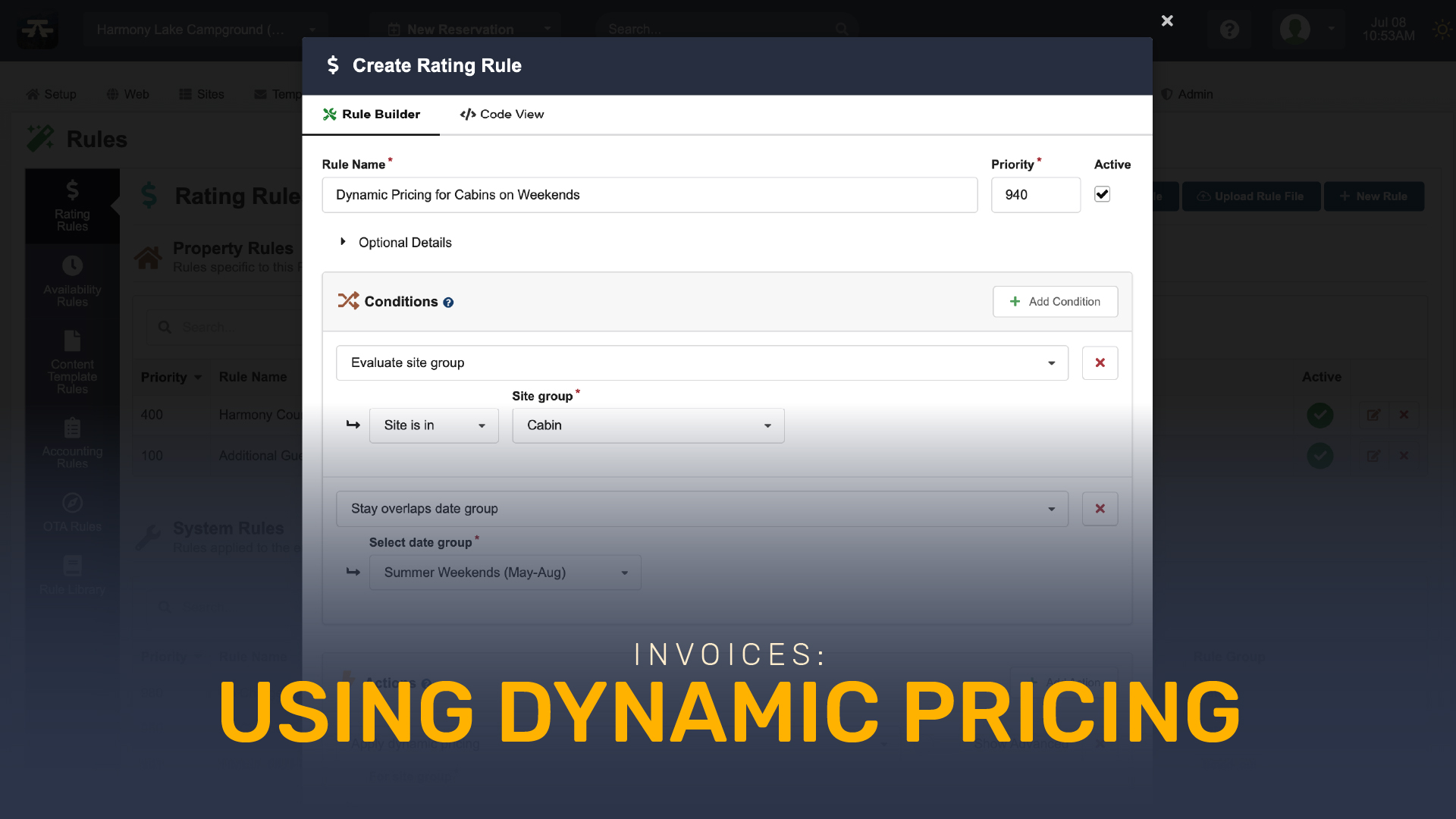Click the app logo in the header

coord(37,30)
